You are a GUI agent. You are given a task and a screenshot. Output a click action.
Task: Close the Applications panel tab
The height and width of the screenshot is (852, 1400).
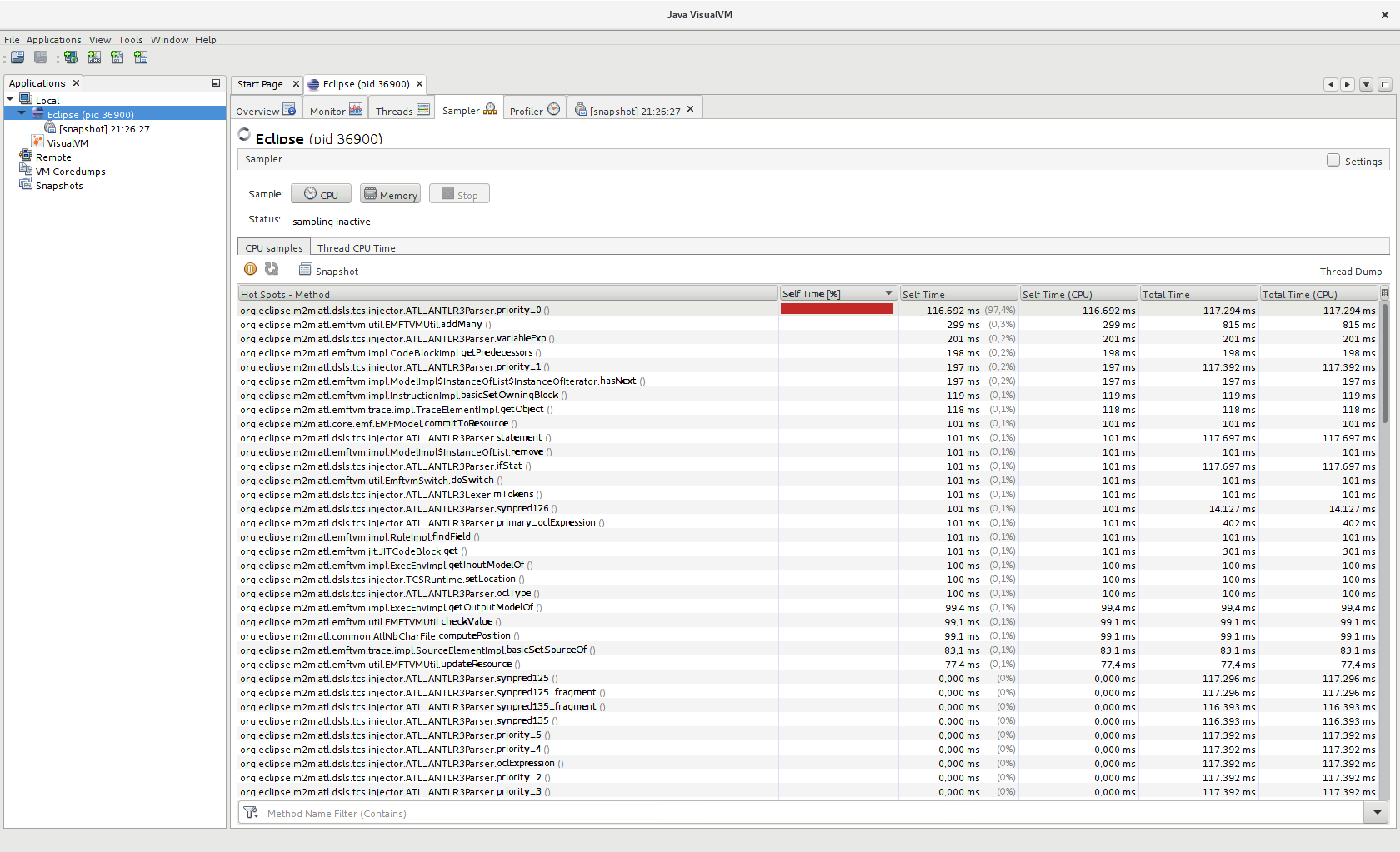click(x=76, y=83)
